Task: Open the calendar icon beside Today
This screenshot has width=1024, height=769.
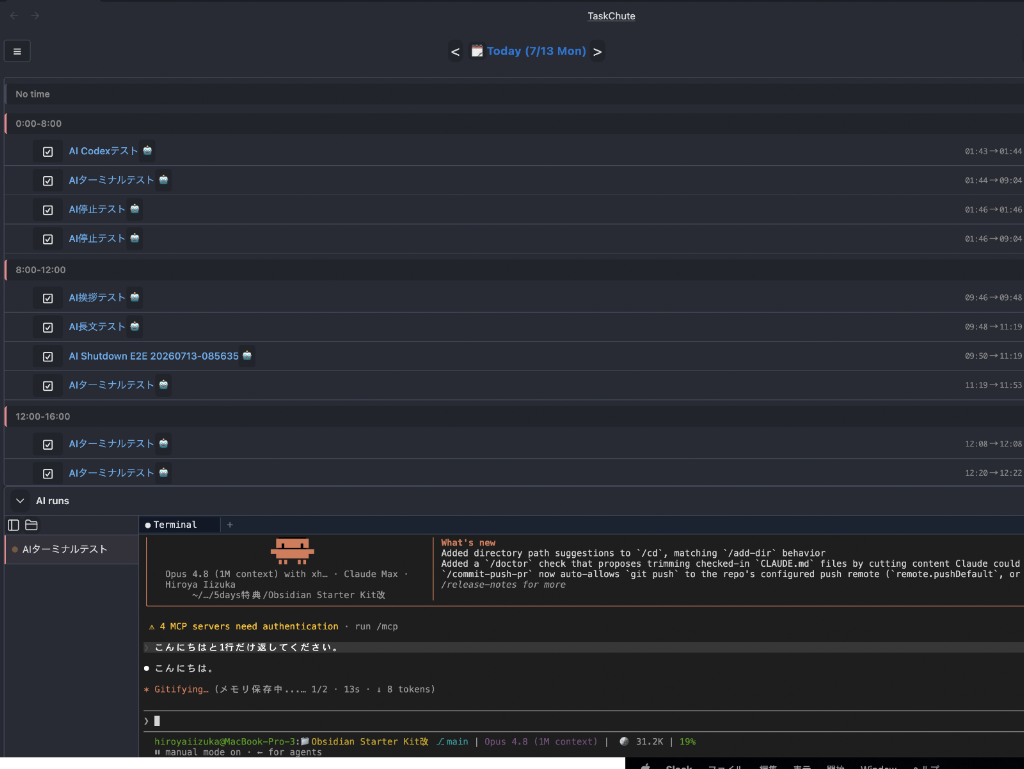Action: (477, 51)
